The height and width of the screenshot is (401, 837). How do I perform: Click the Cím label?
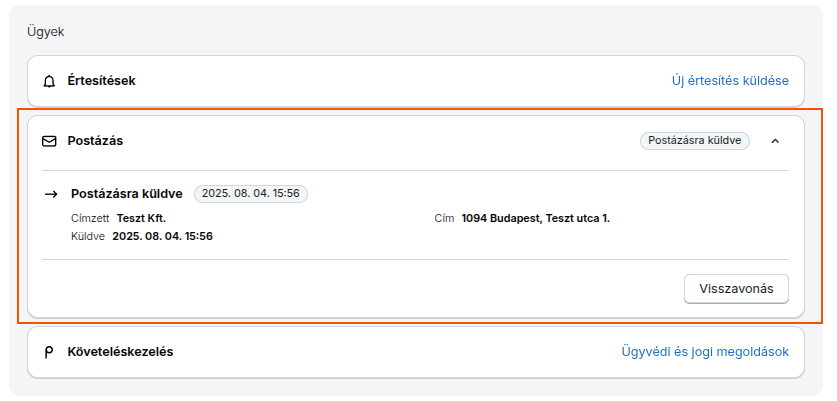point(445,218)
